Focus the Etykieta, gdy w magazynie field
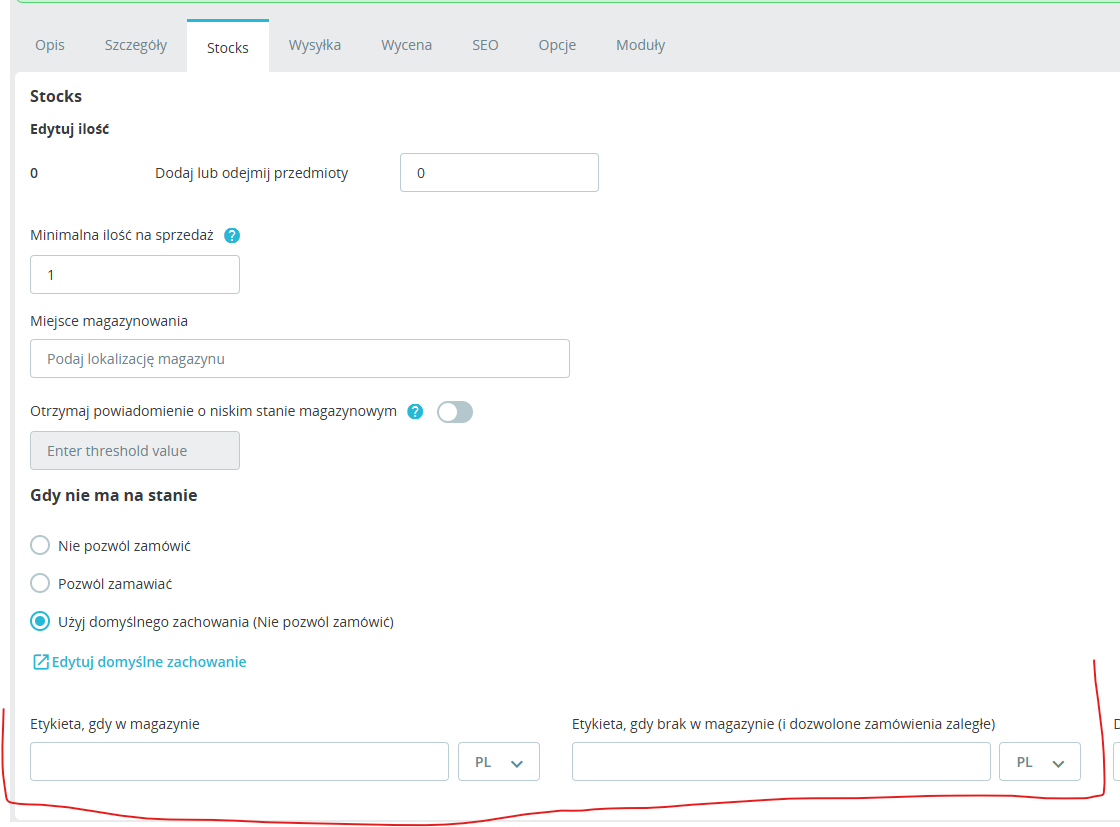Screen dimensions: 1120x827 (239, 762)
